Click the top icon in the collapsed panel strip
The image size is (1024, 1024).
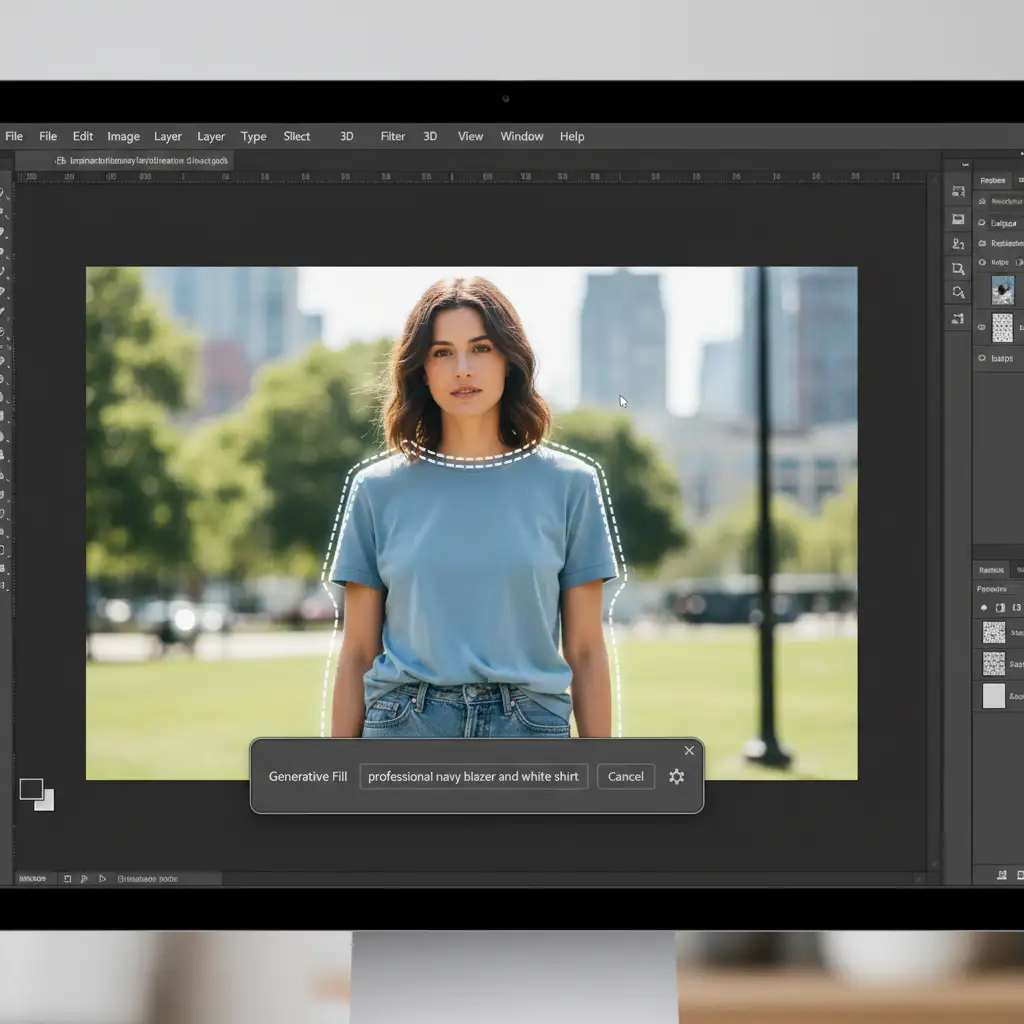[958, 193]
